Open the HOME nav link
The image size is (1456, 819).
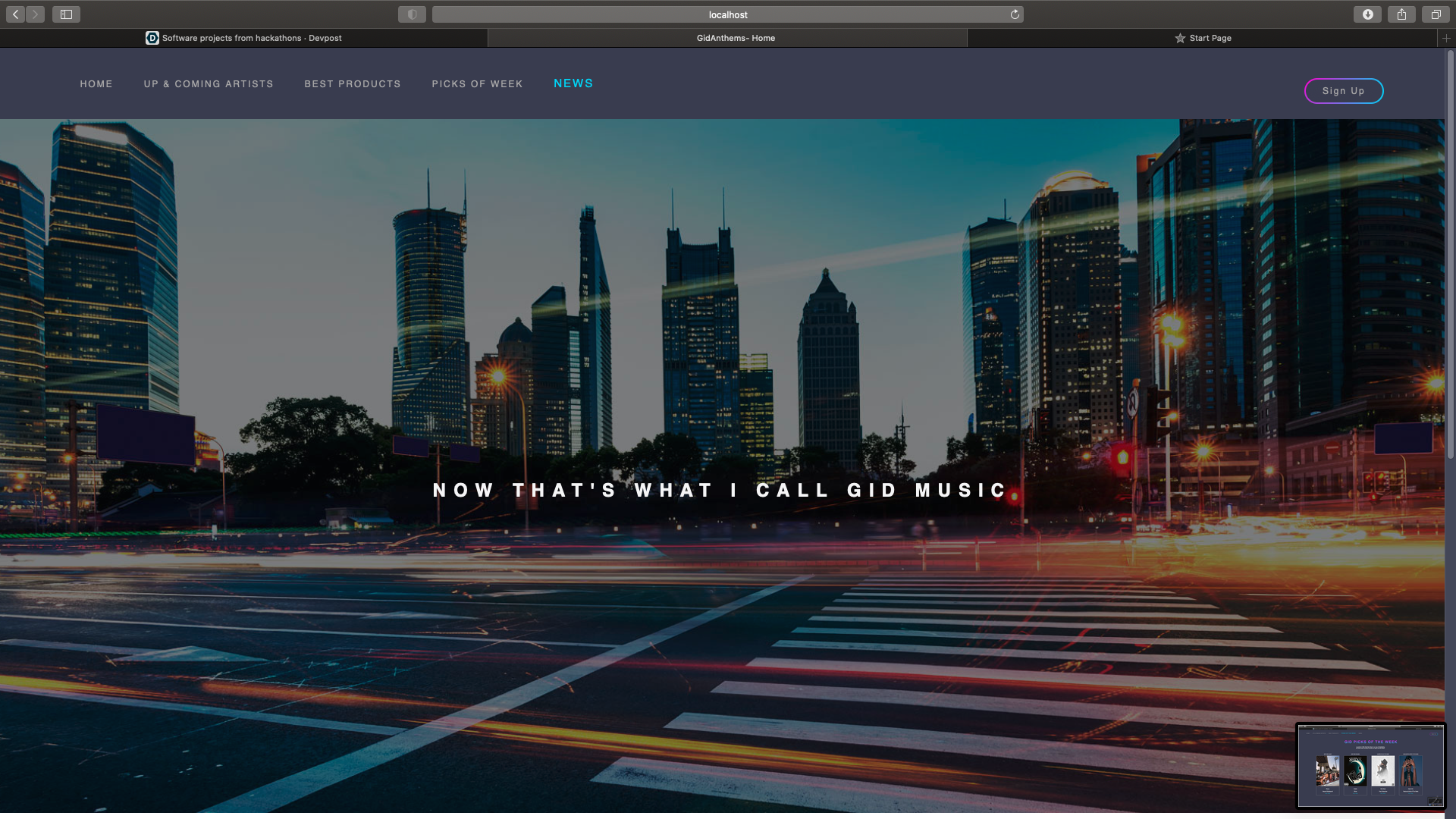click(96, 84)
